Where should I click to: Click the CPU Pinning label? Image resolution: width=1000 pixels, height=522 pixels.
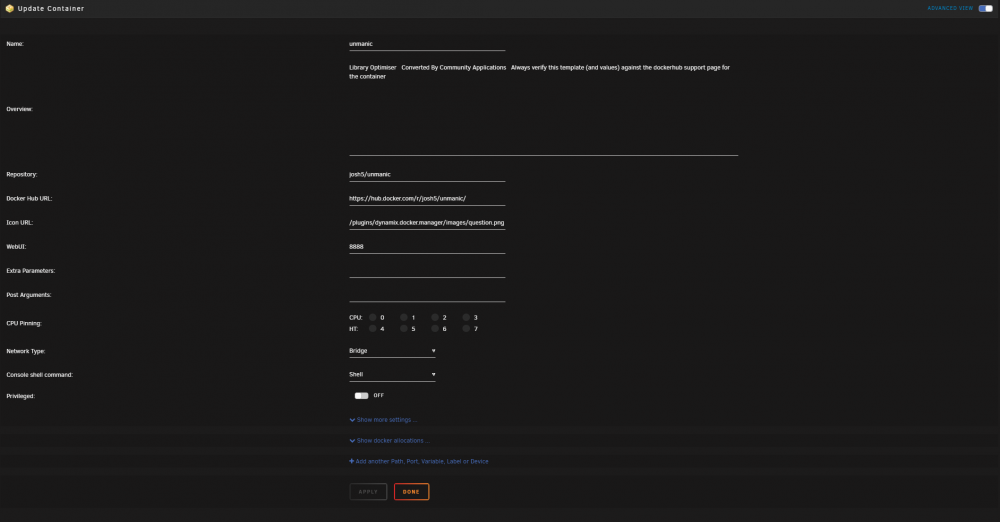(24, 324)
